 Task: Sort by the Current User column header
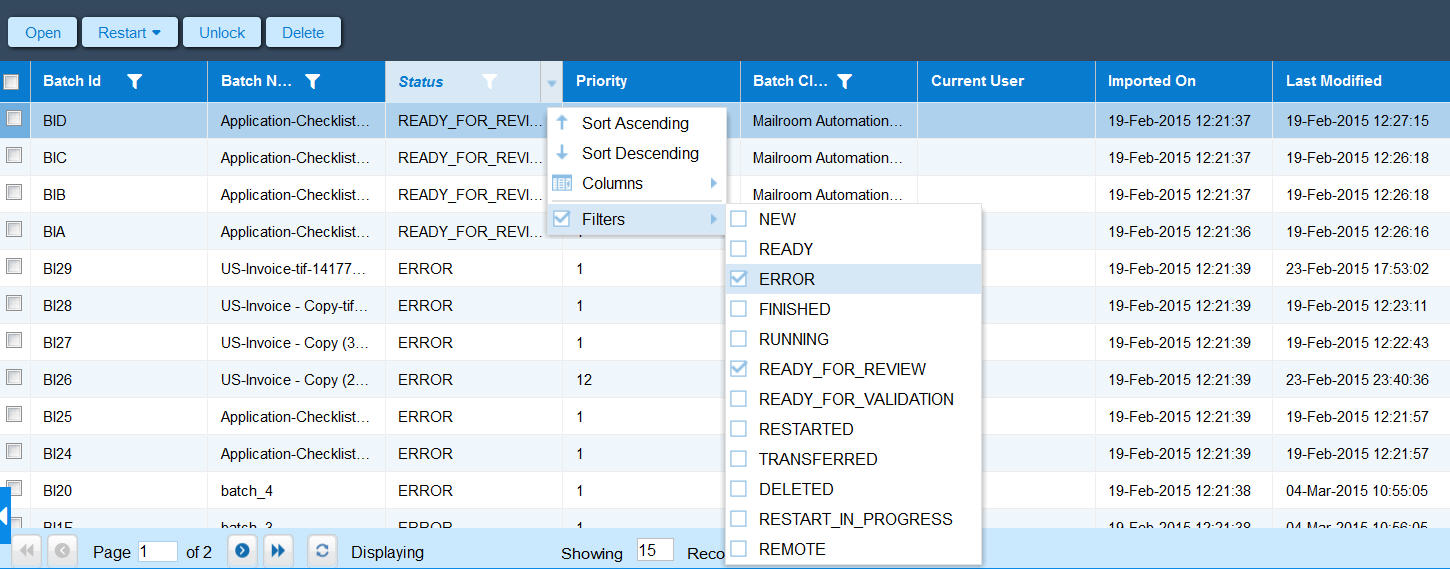click(x=1006, y=81)
